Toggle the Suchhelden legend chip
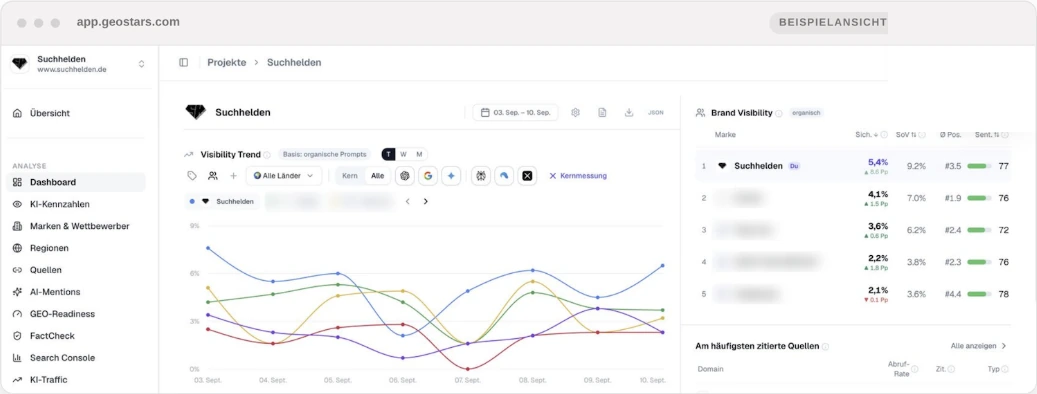This screenshot has height=394, width=1037. (222, 201)
